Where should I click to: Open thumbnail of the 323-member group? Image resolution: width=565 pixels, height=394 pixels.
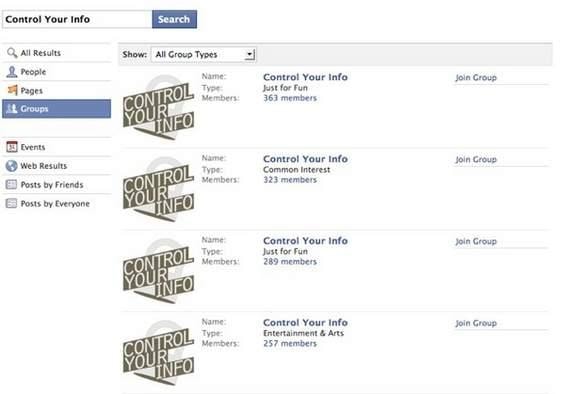[159, 189]
